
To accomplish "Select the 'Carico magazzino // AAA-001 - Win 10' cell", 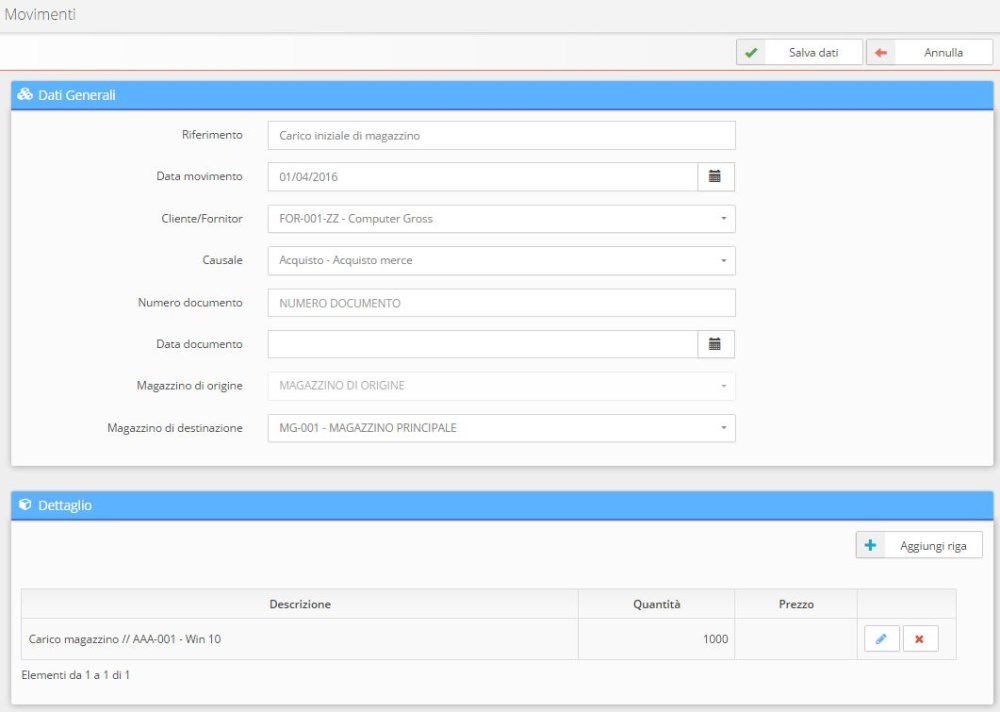I will [300, 639].
